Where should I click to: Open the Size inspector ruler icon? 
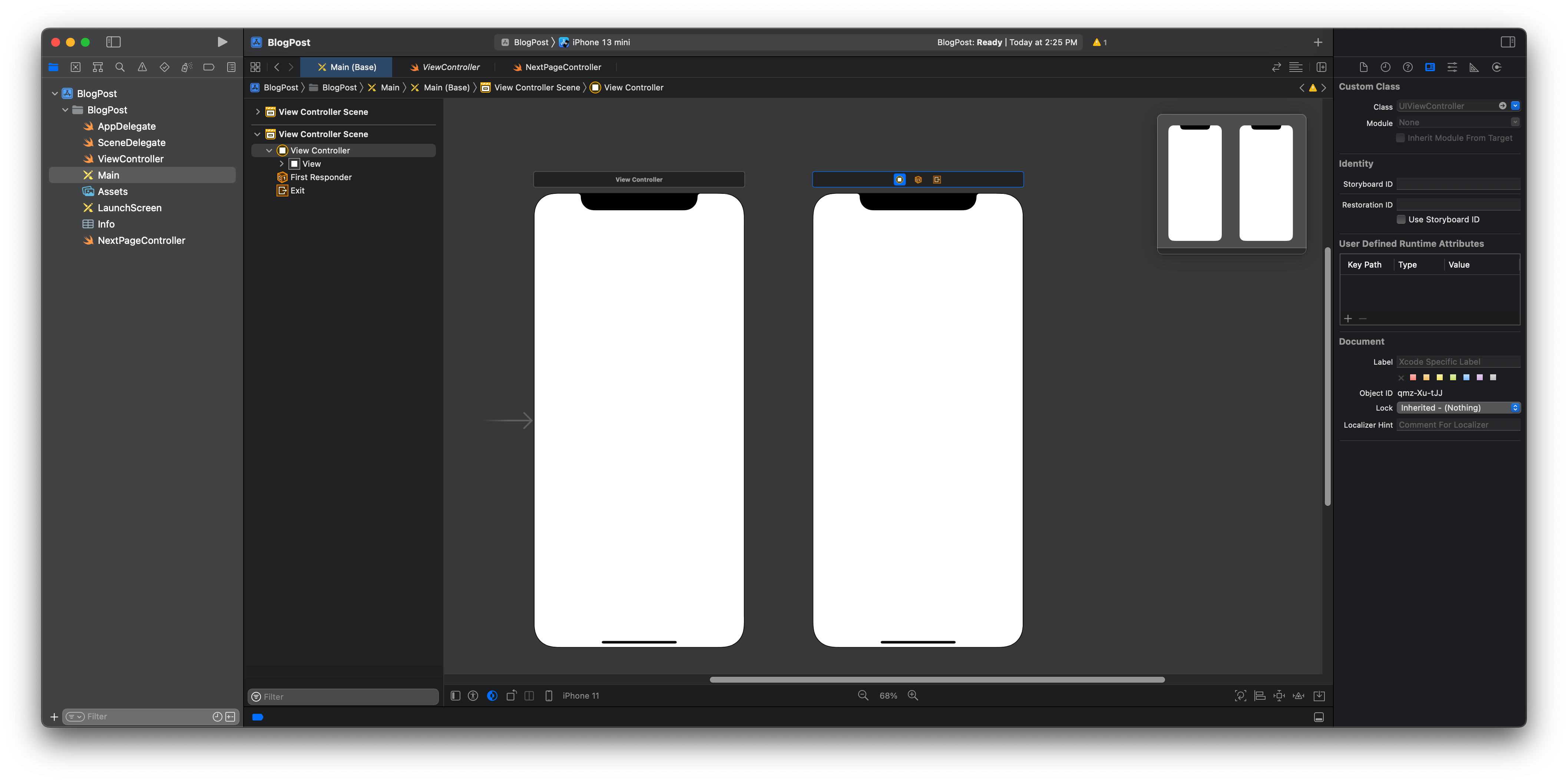click(x=1473, y=67)
